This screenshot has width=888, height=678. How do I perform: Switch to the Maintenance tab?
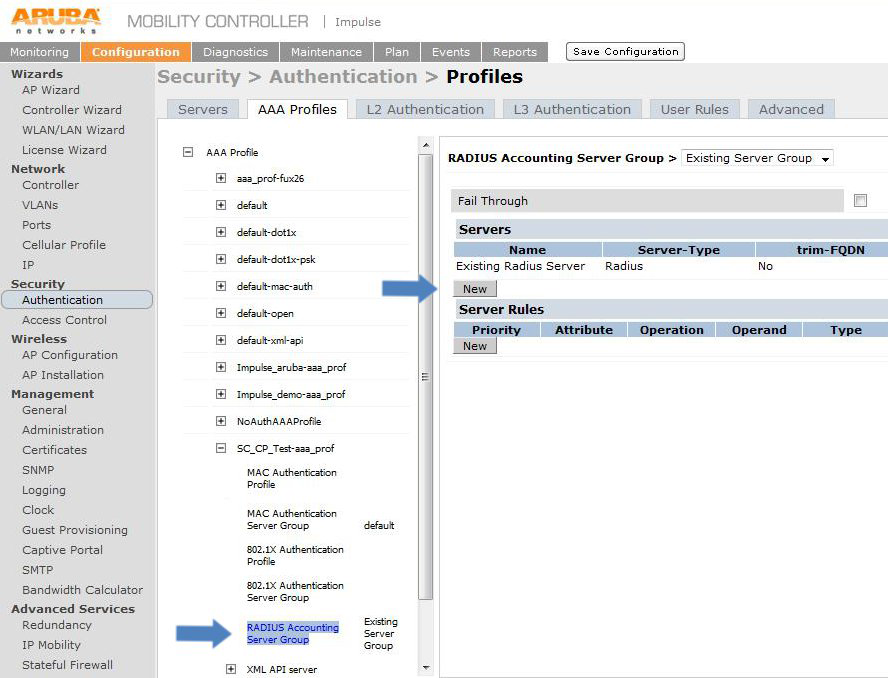[x=326, y=52]
